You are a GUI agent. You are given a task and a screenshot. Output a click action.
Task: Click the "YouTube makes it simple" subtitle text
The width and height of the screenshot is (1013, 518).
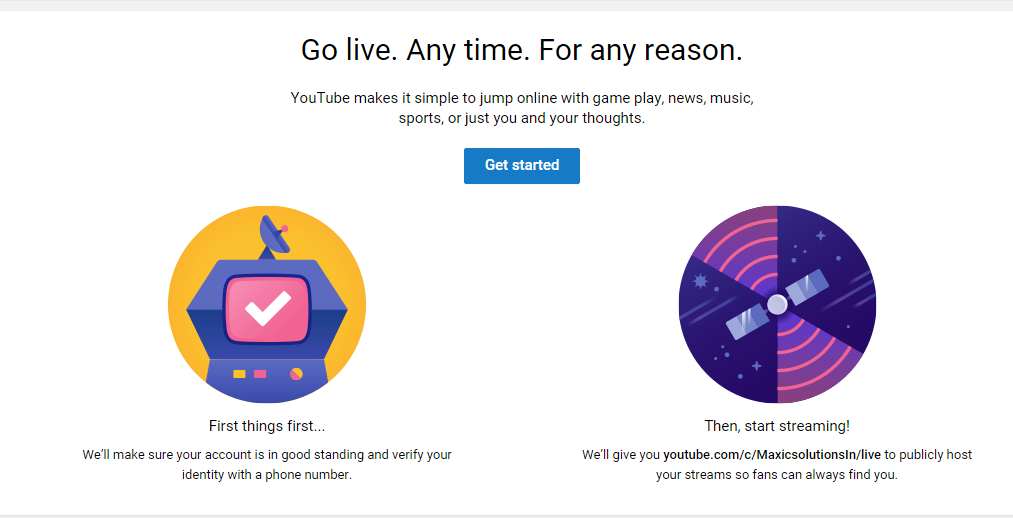point(521,108)
